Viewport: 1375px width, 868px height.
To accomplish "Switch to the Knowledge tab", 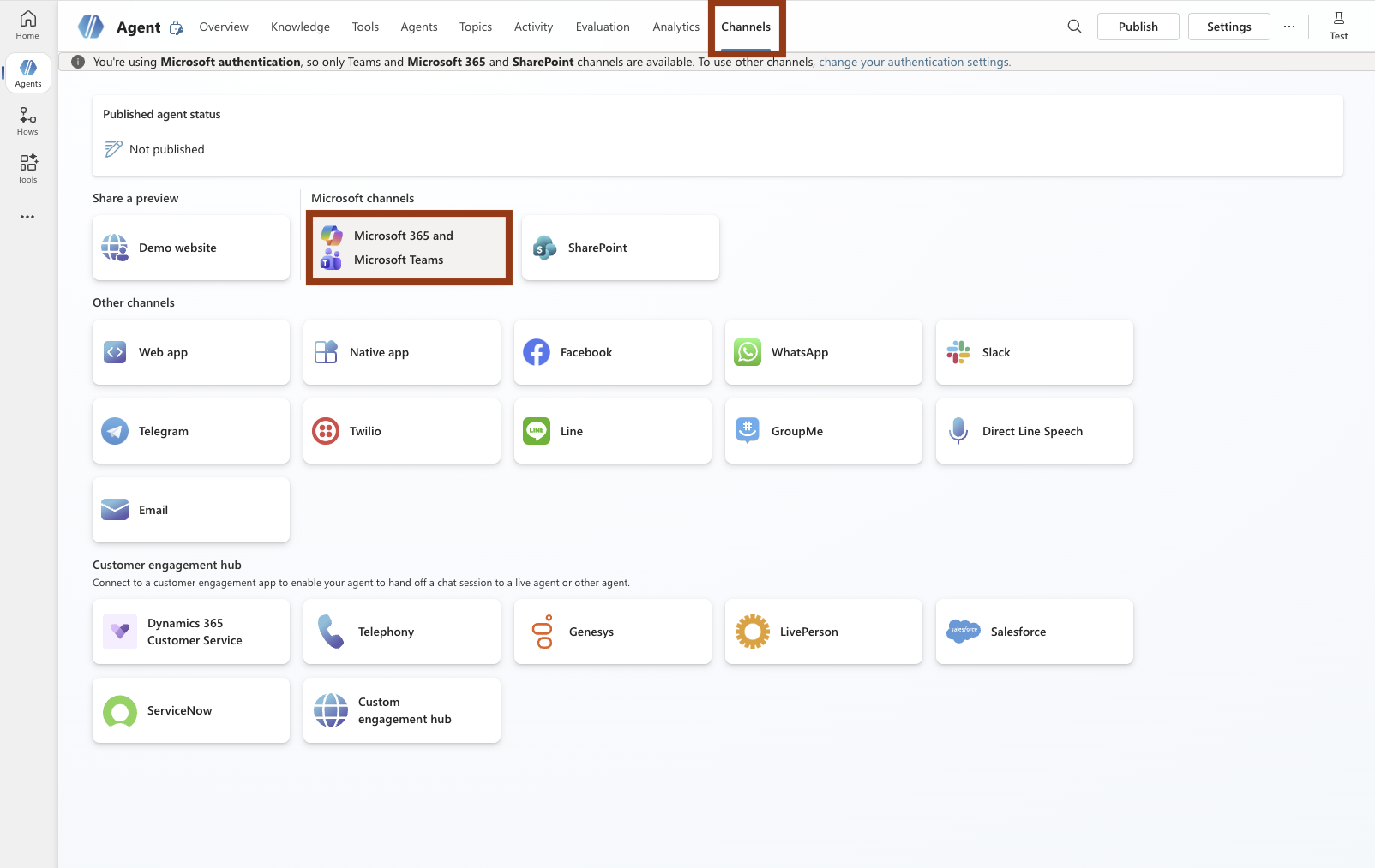I will [300, 27].
